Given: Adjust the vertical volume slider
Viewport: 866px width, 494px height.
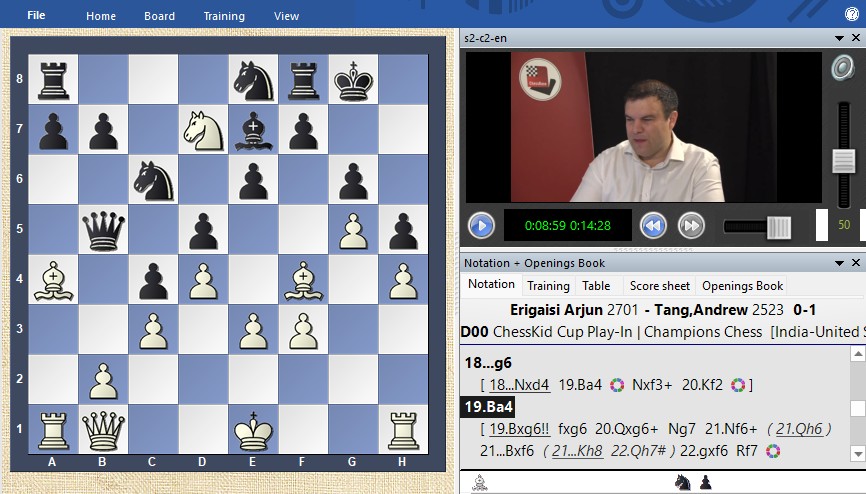Looking at the screenshot, I should [843, 160].
